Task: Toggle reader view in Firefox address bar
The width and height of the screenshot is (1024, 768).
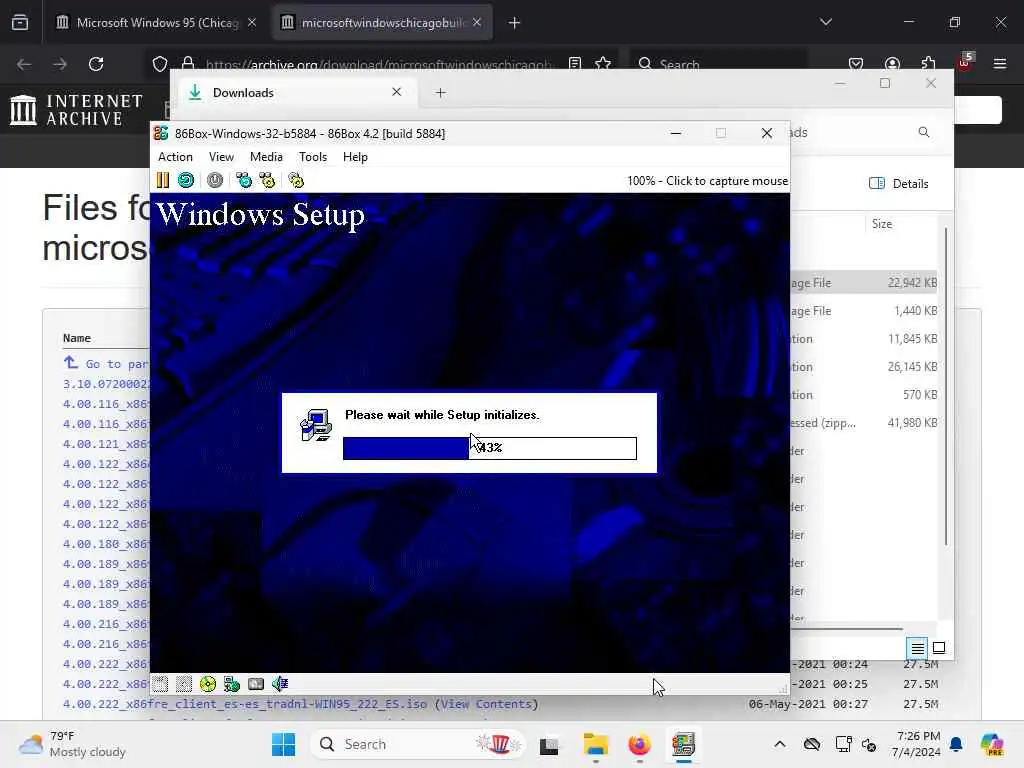Action: [x=575, y=64]
